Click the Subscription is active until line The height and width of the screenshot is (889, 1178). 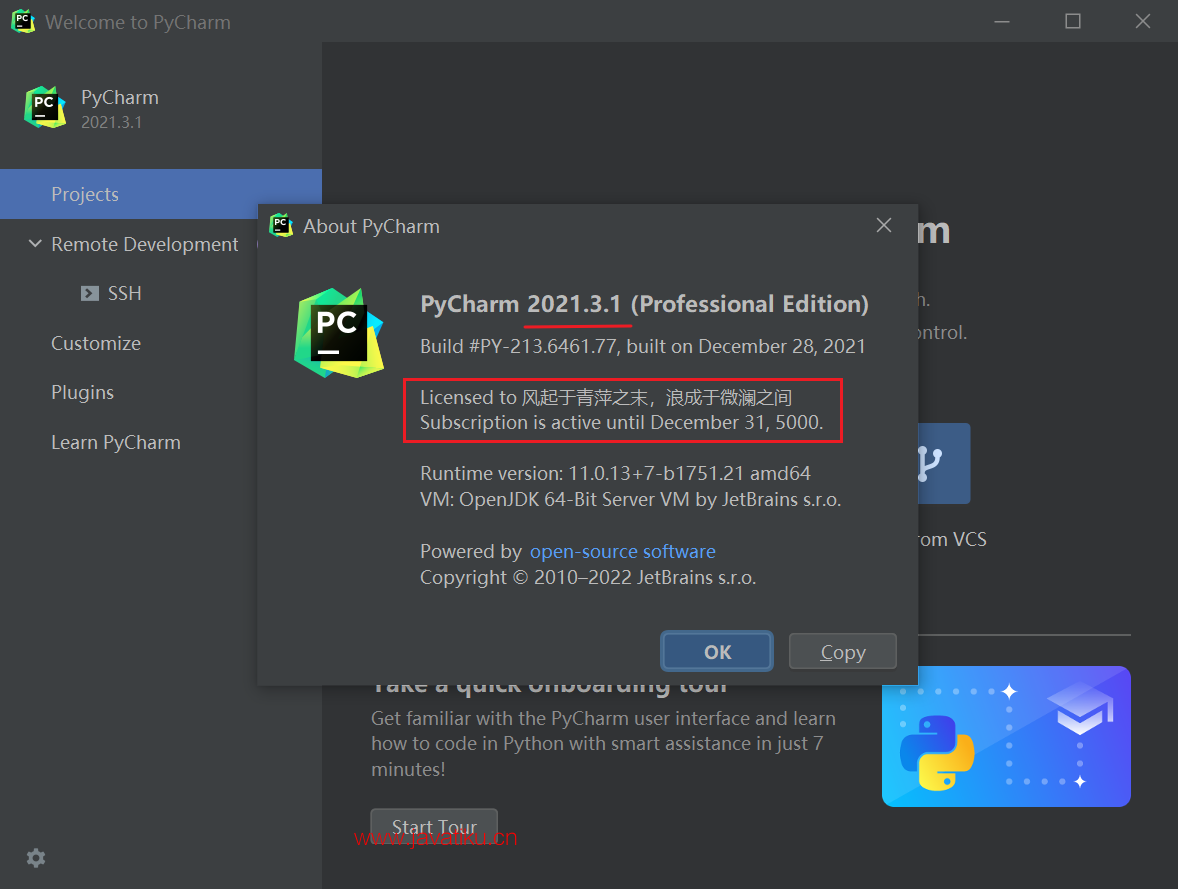[x=621, y=422]
